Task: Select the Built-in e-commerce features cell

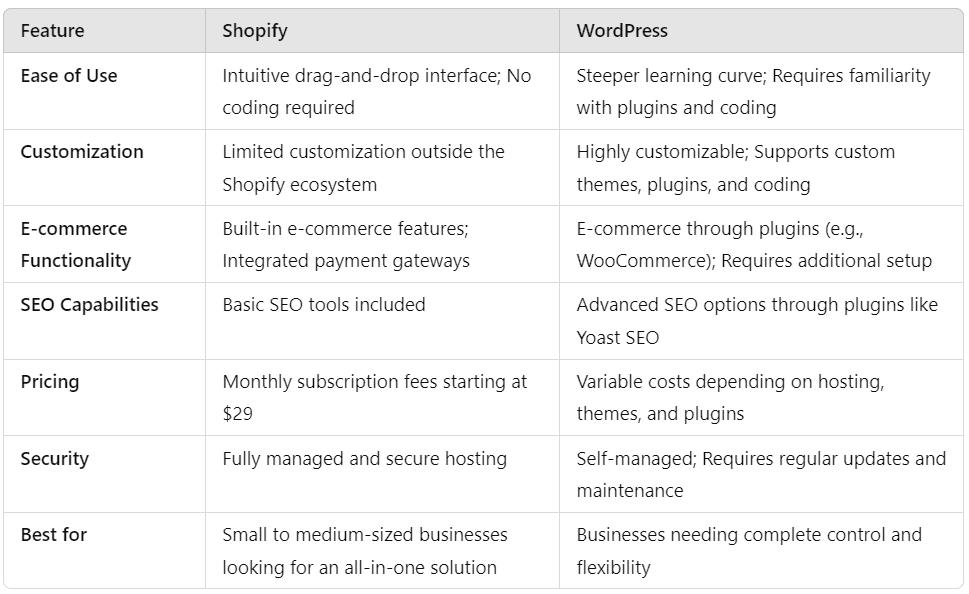Action: pyautogui.click(x=346, y=244)
